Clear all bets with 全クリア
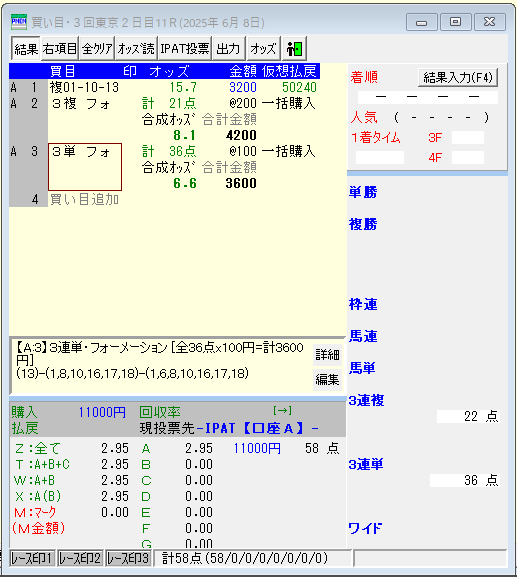 pyautogui.click(x=97, y=49)
